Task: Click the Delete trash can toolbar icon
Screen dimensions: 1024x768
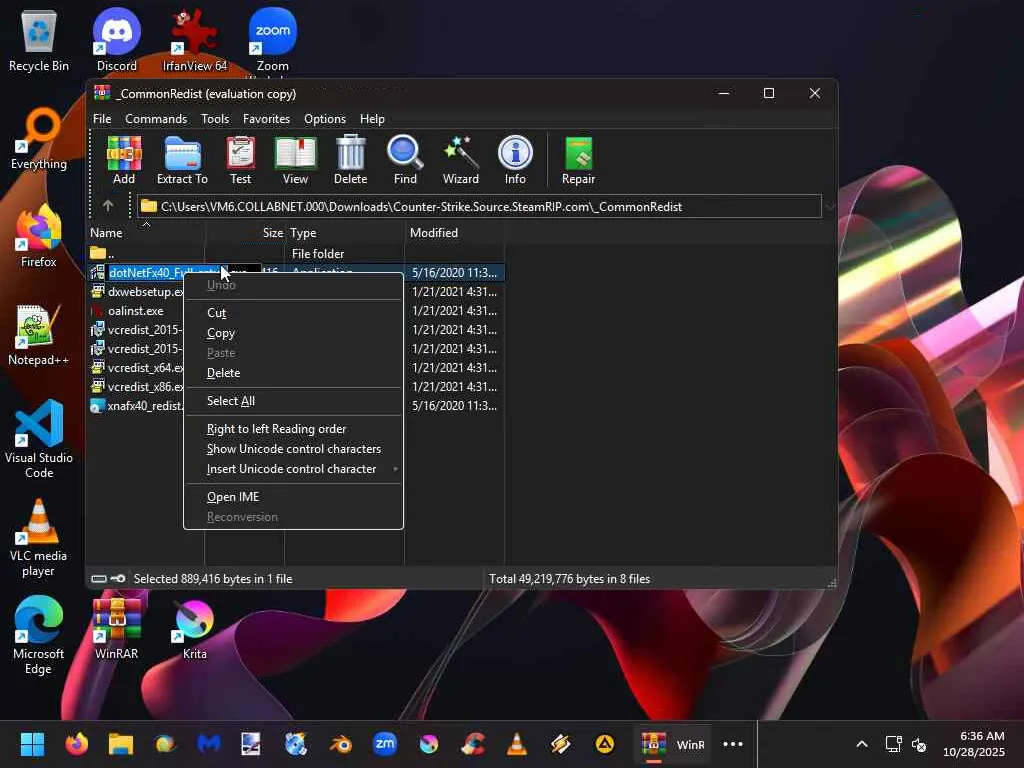Action: 350,160
